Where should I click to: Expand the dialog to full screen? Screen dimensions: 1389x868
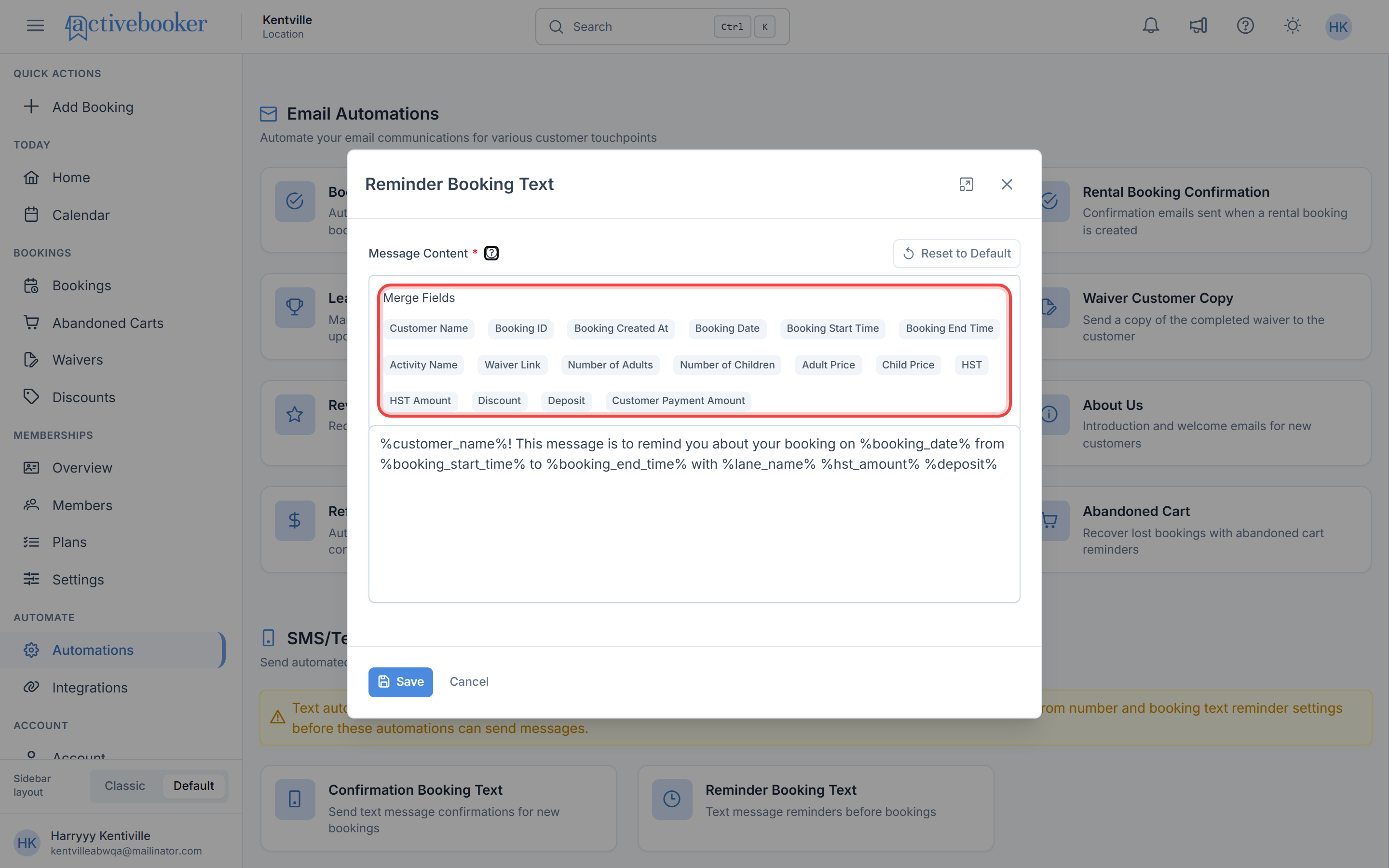[x=966, y=184]
